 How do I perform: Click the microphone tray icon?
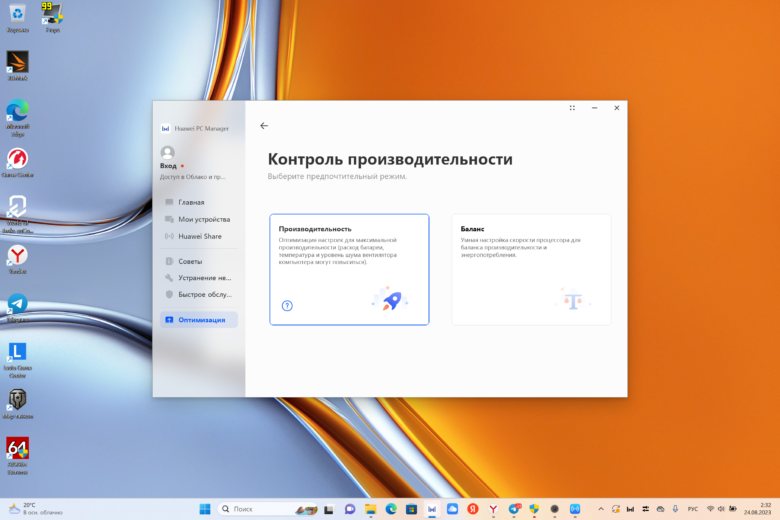[675, 509]
